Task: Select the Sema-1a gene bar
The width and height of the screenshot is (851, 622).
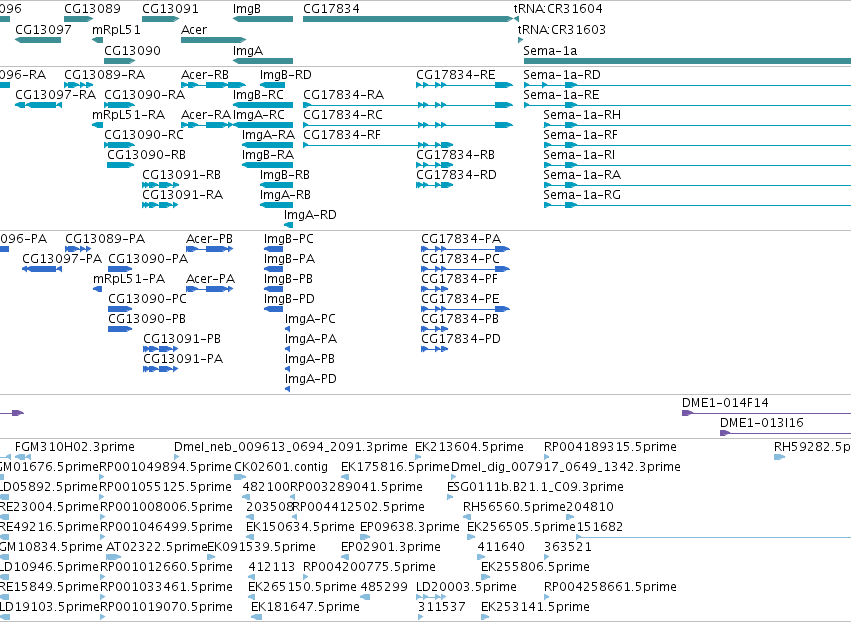Action: 687,61
